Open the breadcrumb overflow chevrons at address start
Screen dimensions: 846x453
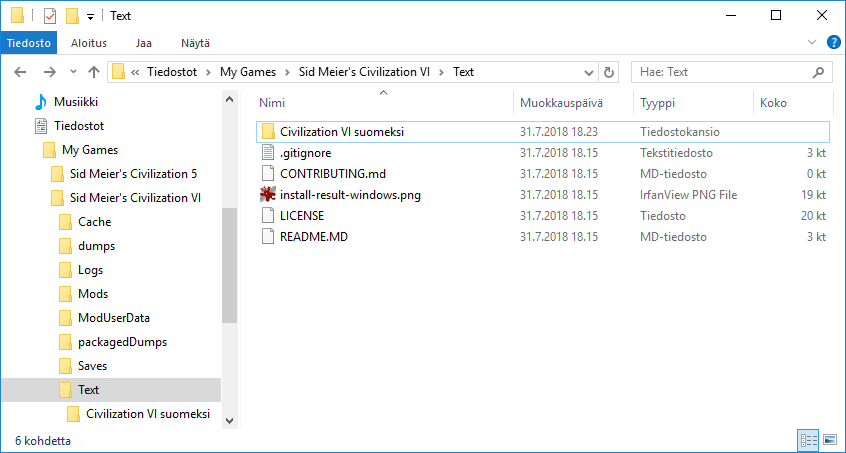pos(135,72)
